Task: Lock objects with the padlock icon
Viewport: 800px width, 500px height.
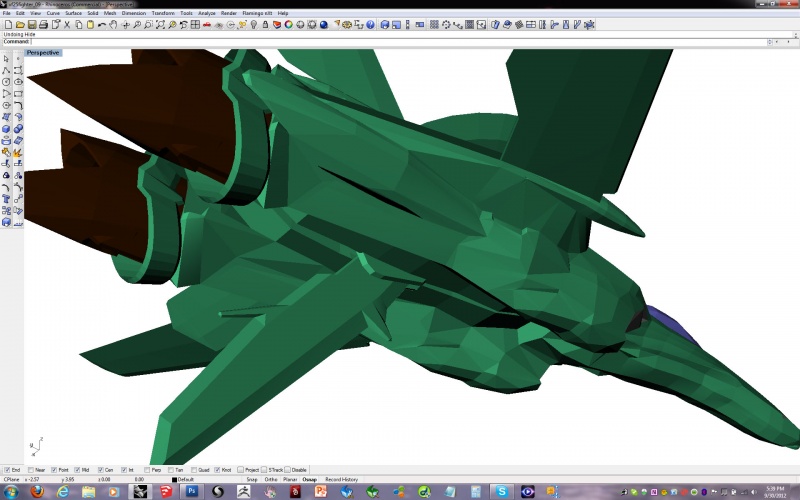Action: [265, 24]
